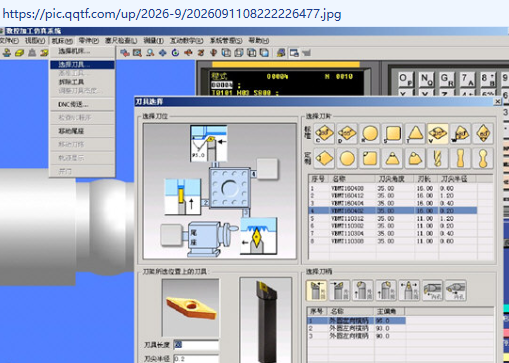Choose the third holder type icon with up arrow
This screenshot has height=363, width=509.
(363, 290)
